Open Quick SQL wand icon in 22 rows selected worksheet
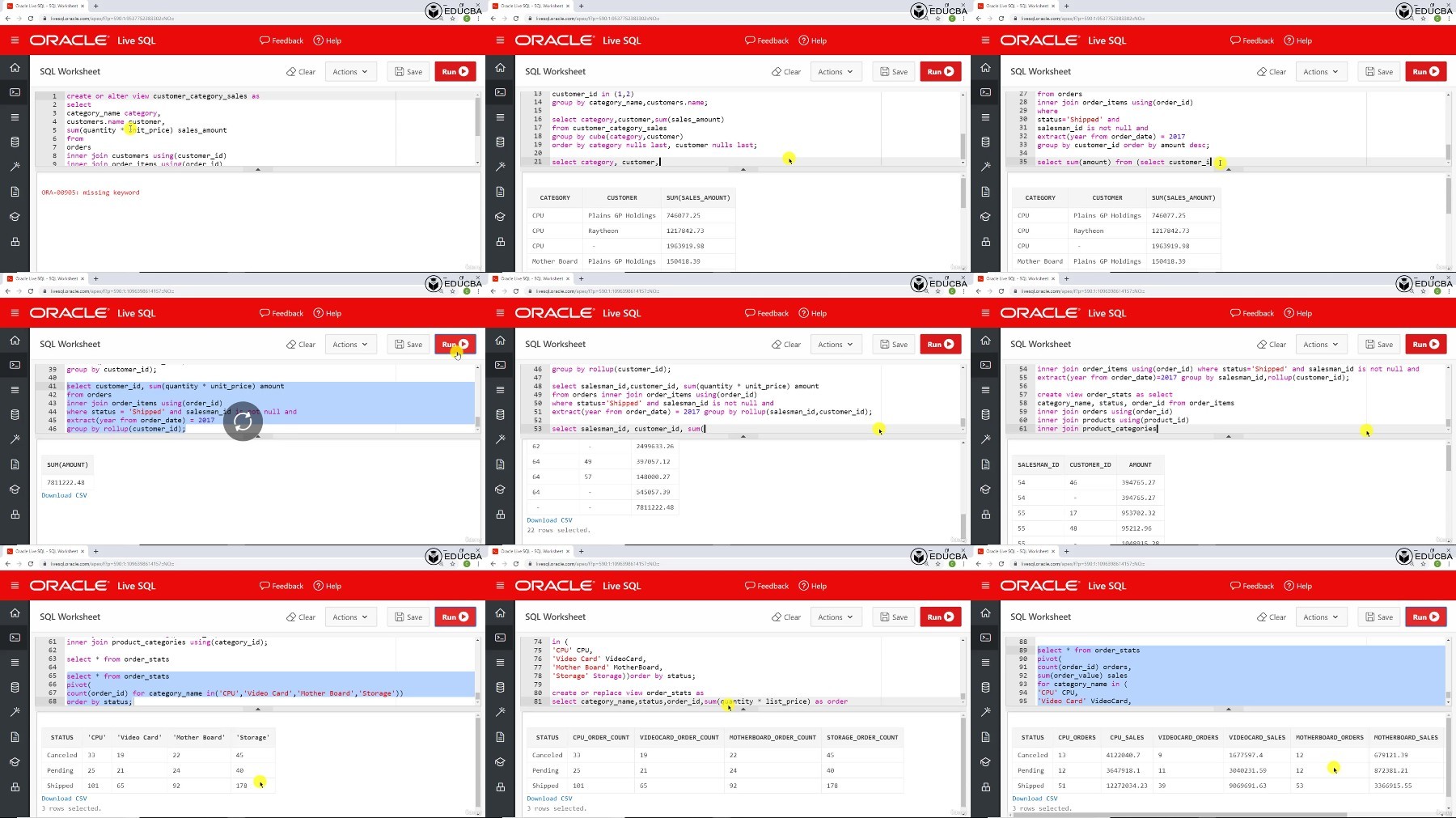The height and width of the screenshot is (818, 1456). (x=500, y=439)
